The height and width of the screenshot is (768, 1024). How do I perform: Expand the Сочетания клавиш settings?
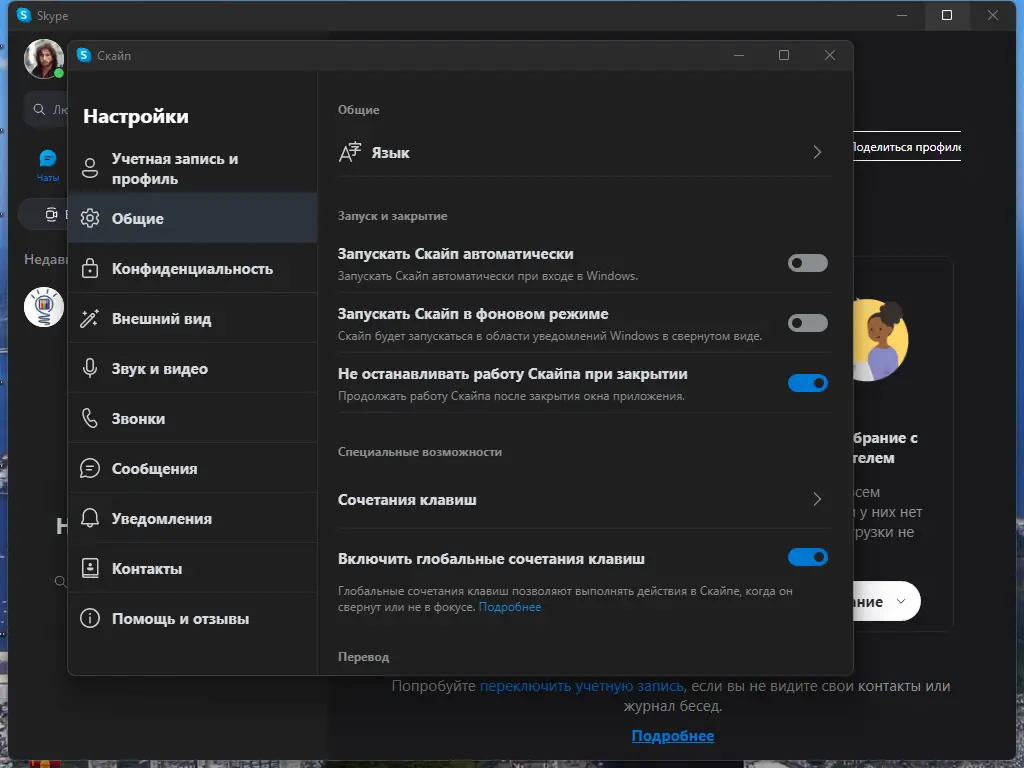click(x=585, y=499)
